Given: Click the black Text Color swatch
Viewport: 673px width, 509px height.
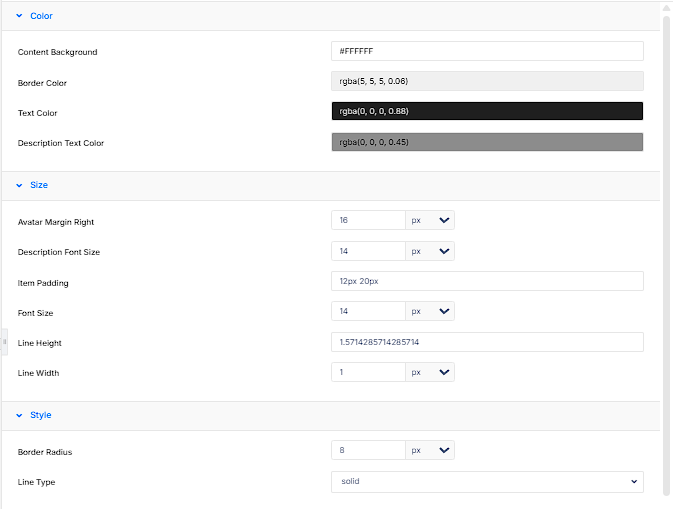Looking at the screenshot, I should point(487,111).
